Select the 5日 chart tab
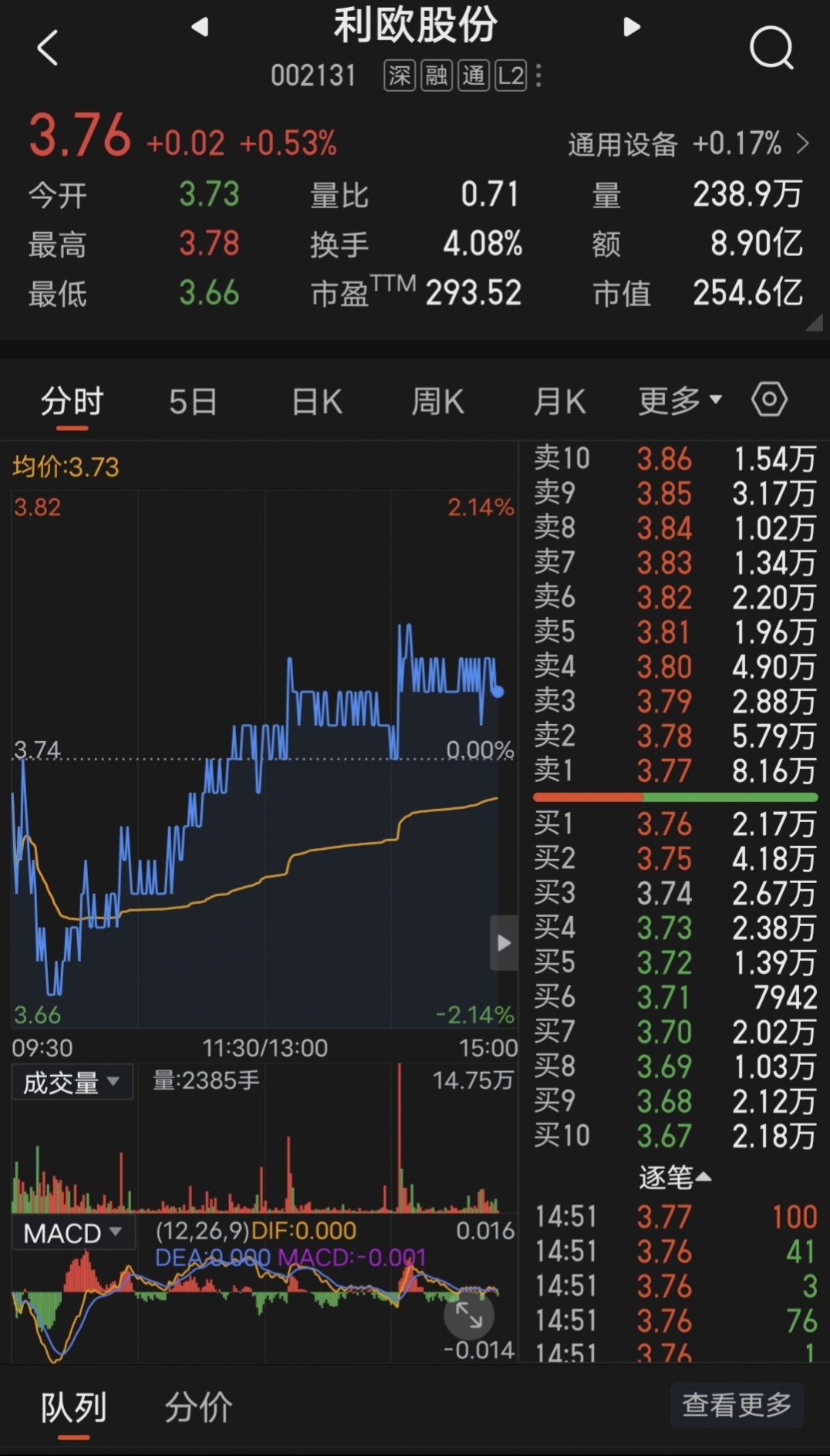The image size is (830, 1456). [193, 402]
